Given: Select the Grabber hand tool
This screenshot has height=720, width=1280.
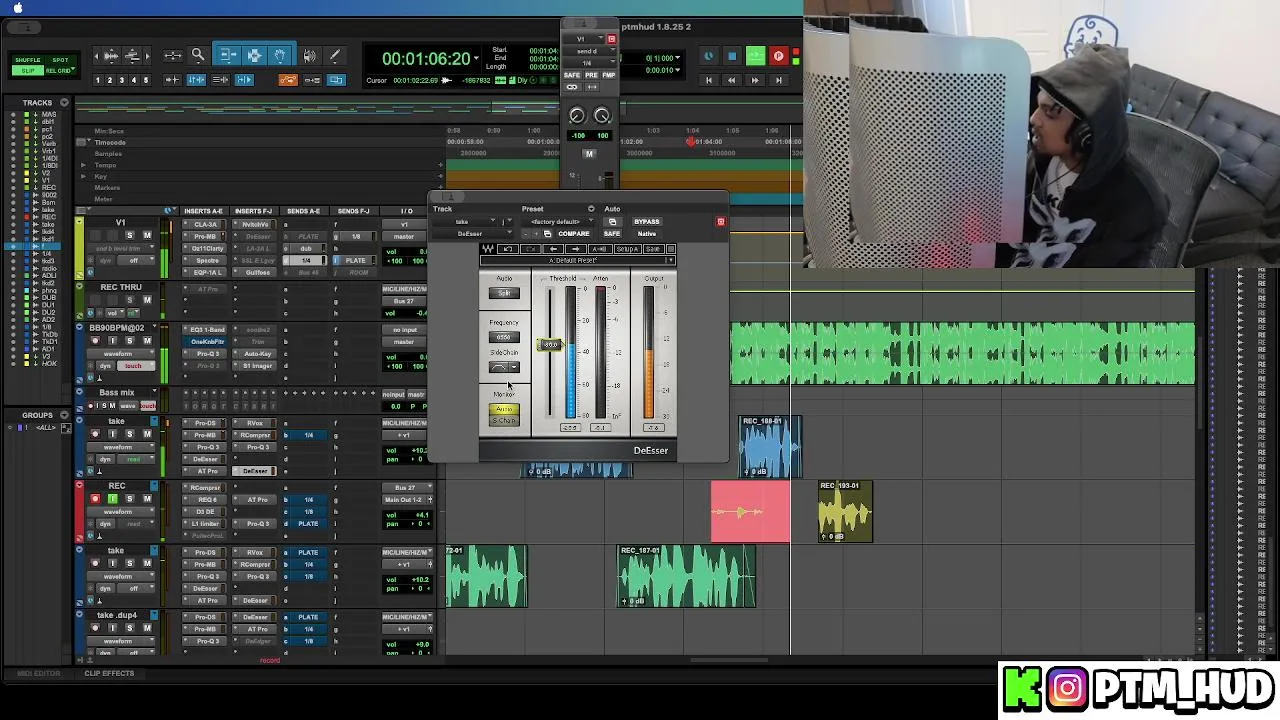Looking at the screenshot, I should (x=279, y=56).
